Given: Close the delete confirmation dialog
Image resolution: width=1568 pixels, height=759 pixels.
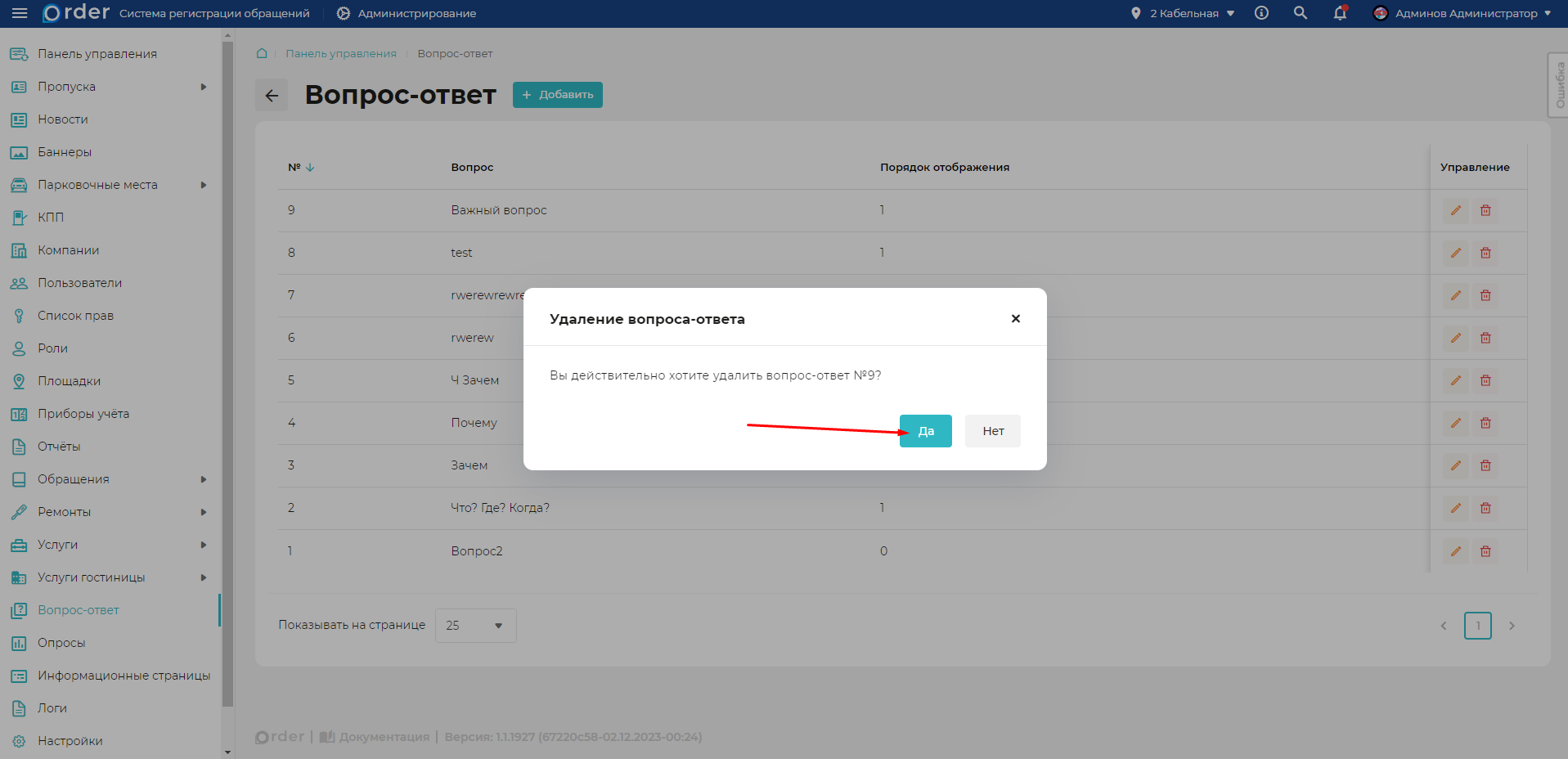Looking at the screenshot, I should coord(1015,319).
